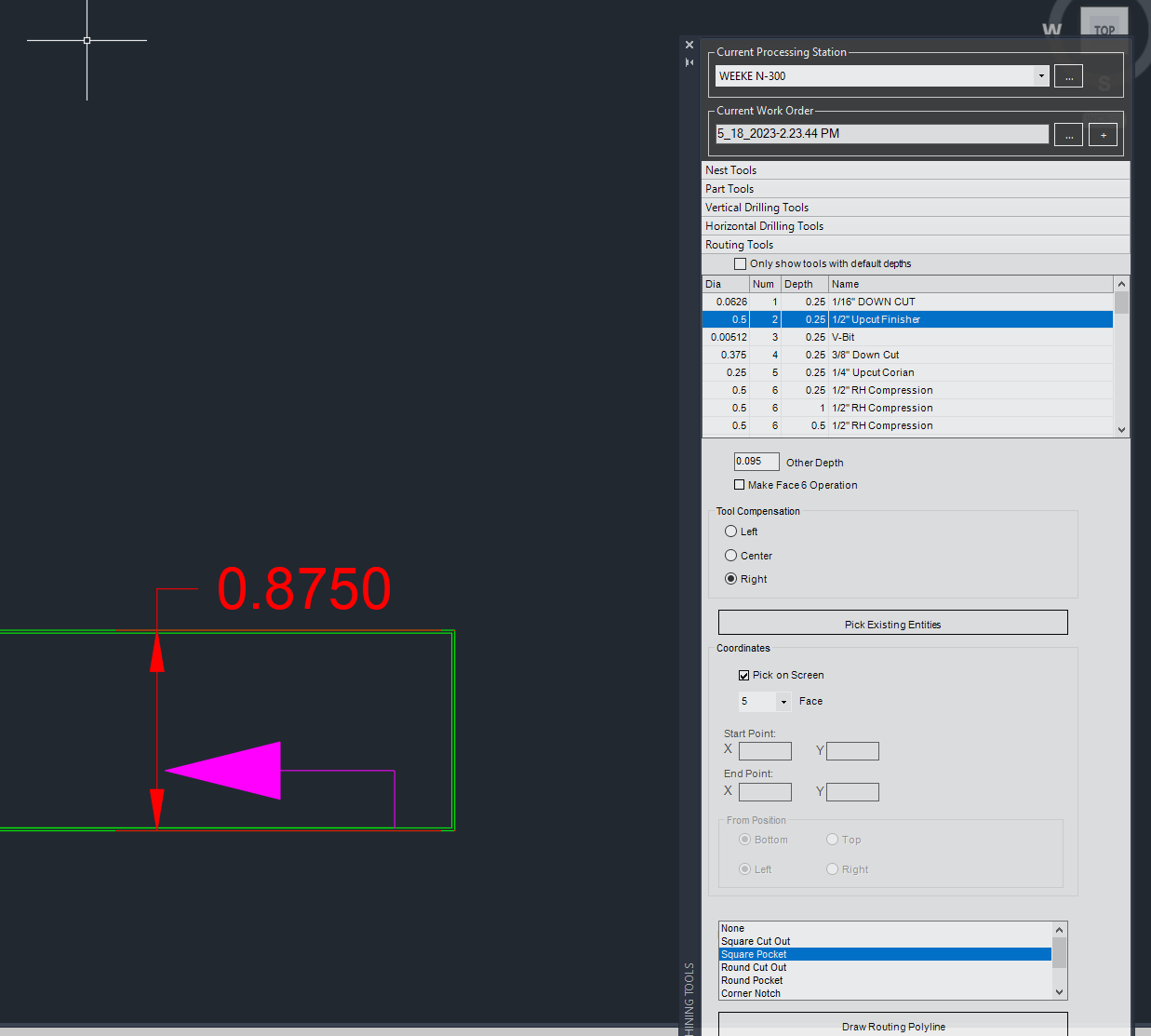Expand Horizontal Drilling Tools section
The height and width of the screenshot is (1036, 1151).
pos(916,226)
